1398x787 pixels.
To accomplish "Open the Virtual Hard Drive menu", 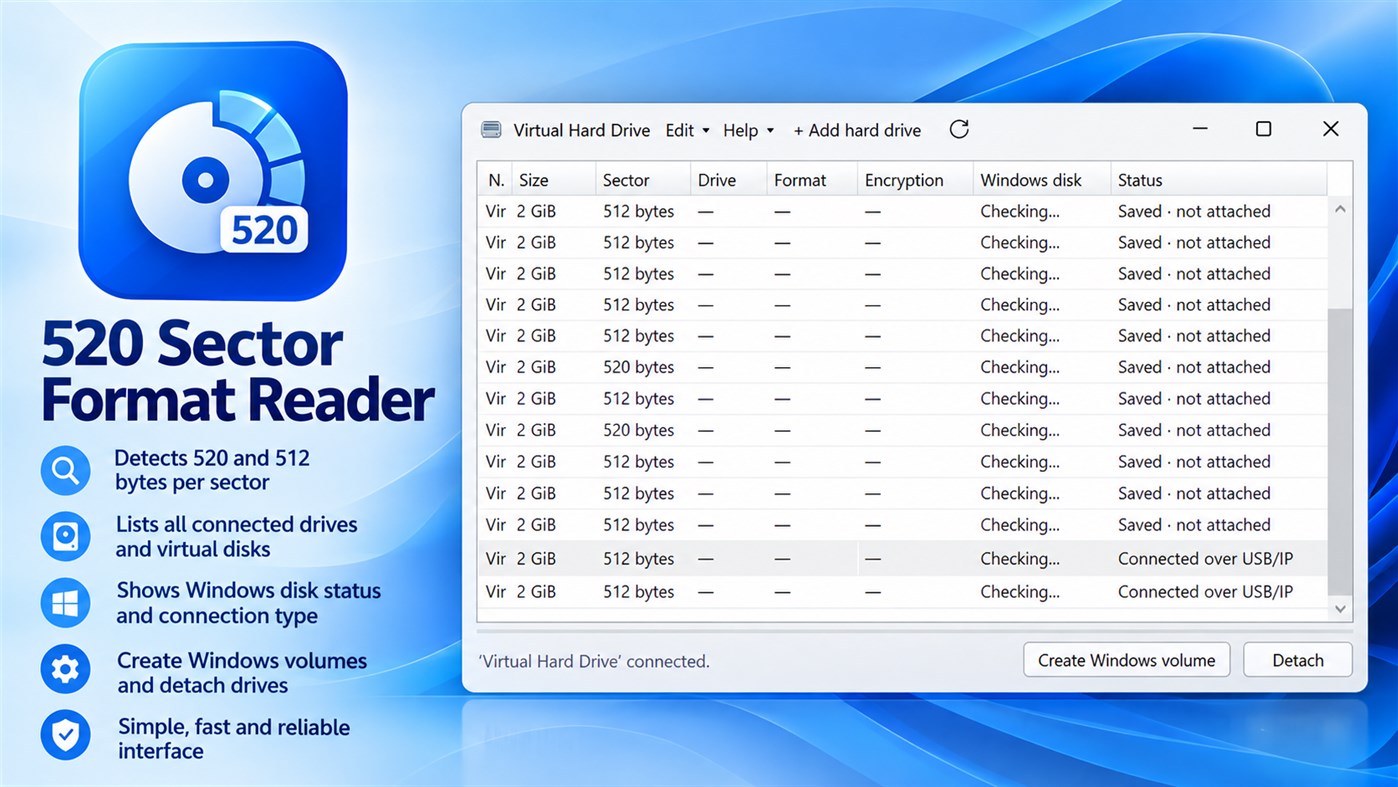I will tap(582, 130).
